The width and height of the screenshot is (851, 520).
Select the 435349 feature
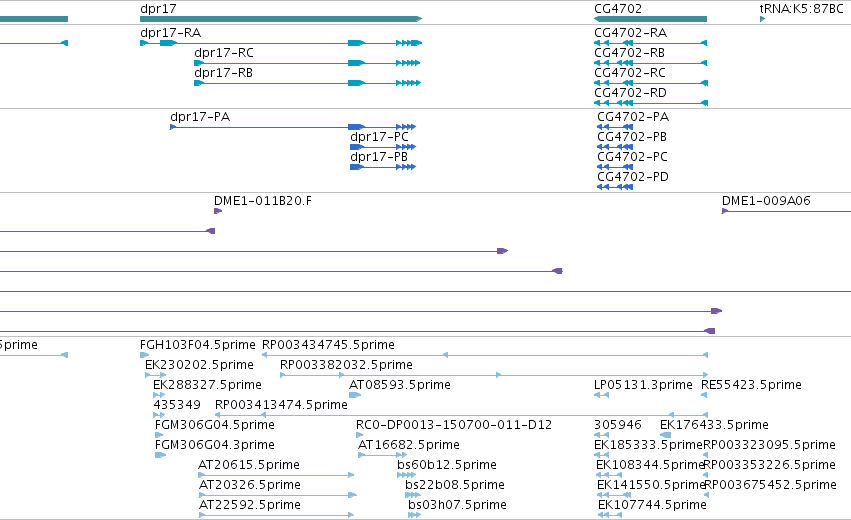159,415
